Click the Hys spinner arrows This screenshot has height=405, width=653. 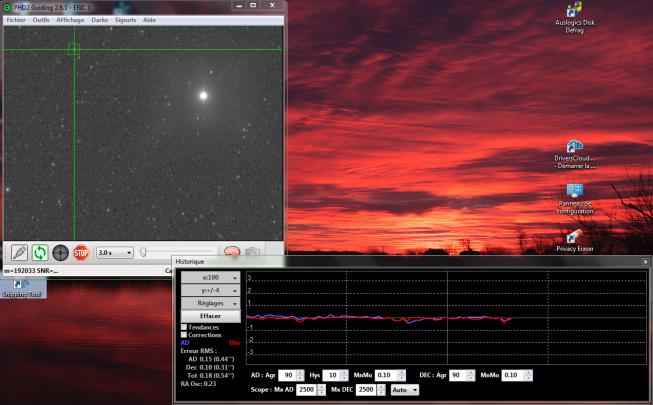click(x=344, y=375)
